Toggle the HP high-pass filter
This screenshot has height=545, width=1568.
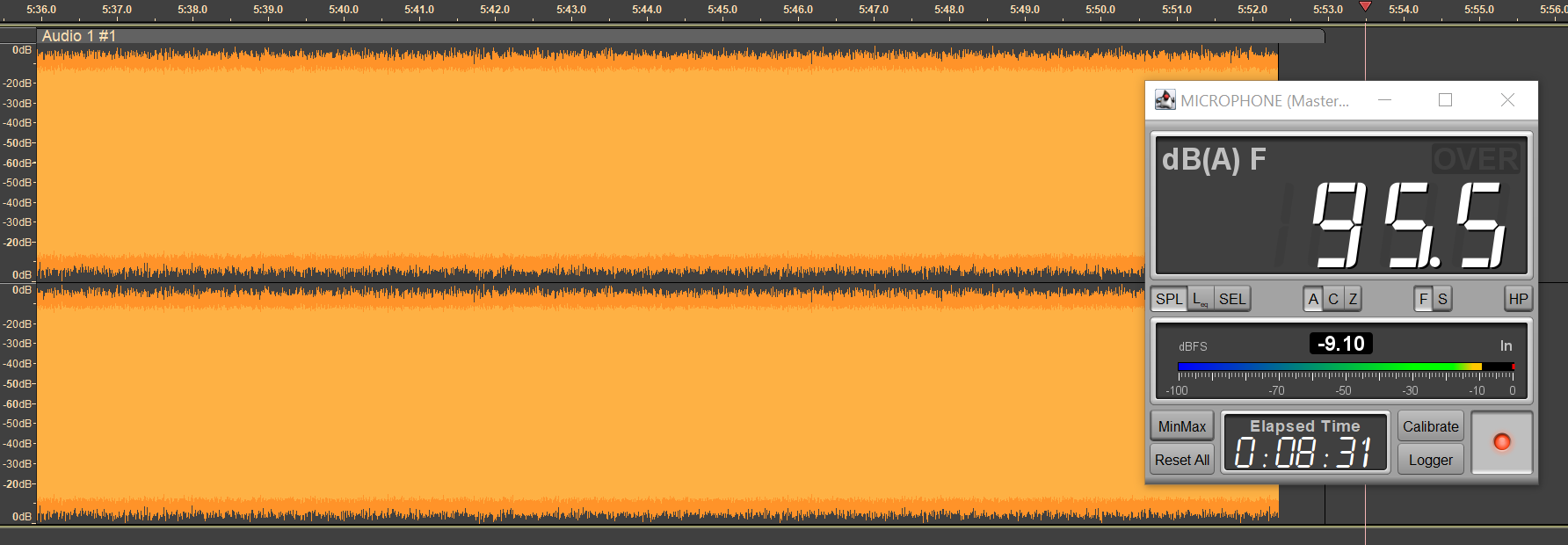[x=1518, y=299]
